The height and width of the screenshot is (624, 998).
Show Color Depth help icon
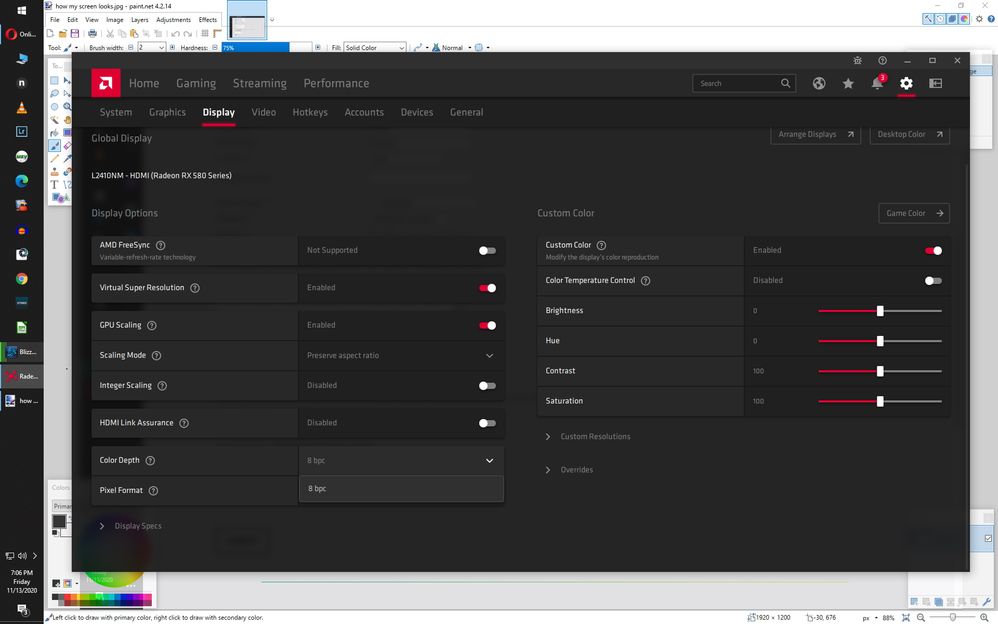[150, 460]
